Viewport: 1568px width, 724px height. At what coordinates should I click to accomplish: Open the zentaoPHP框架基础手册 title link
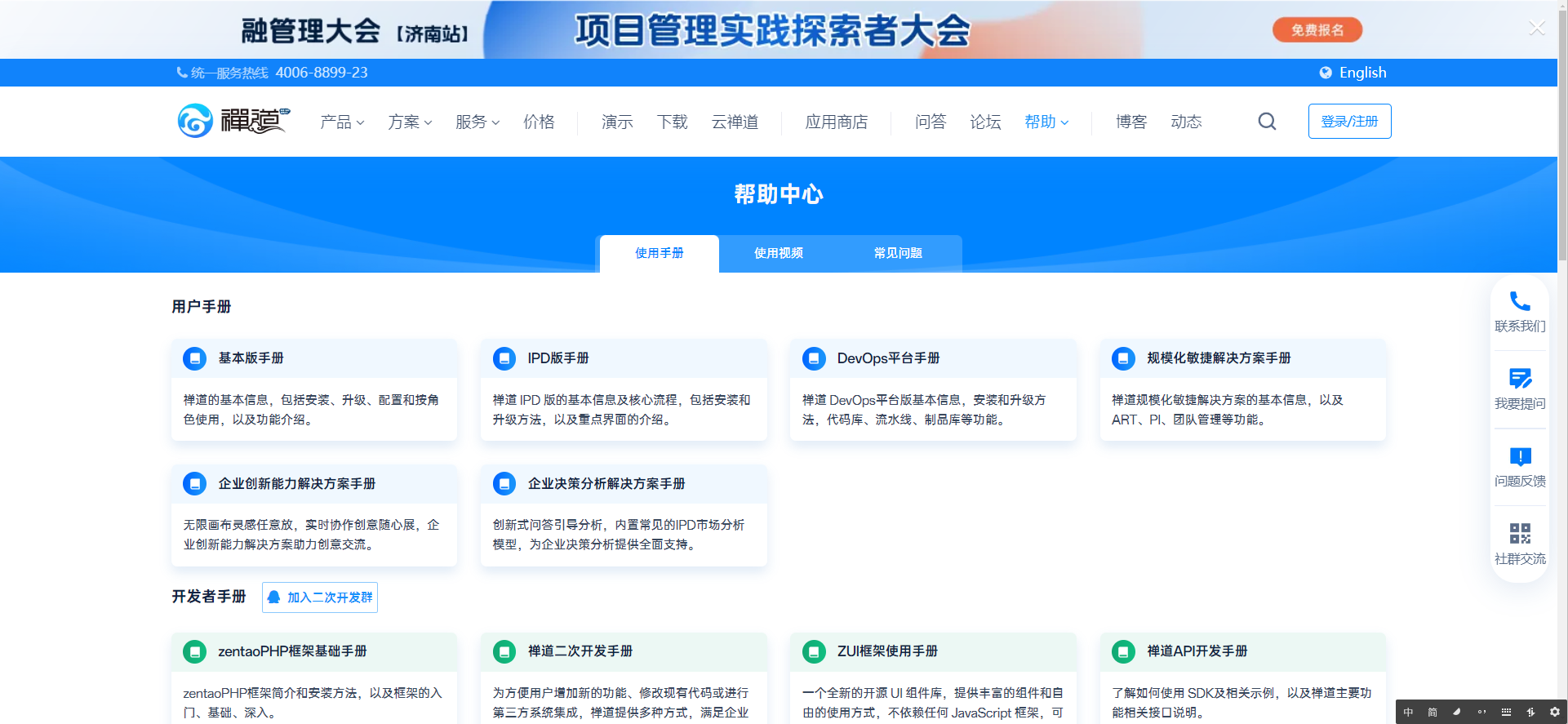292,651
